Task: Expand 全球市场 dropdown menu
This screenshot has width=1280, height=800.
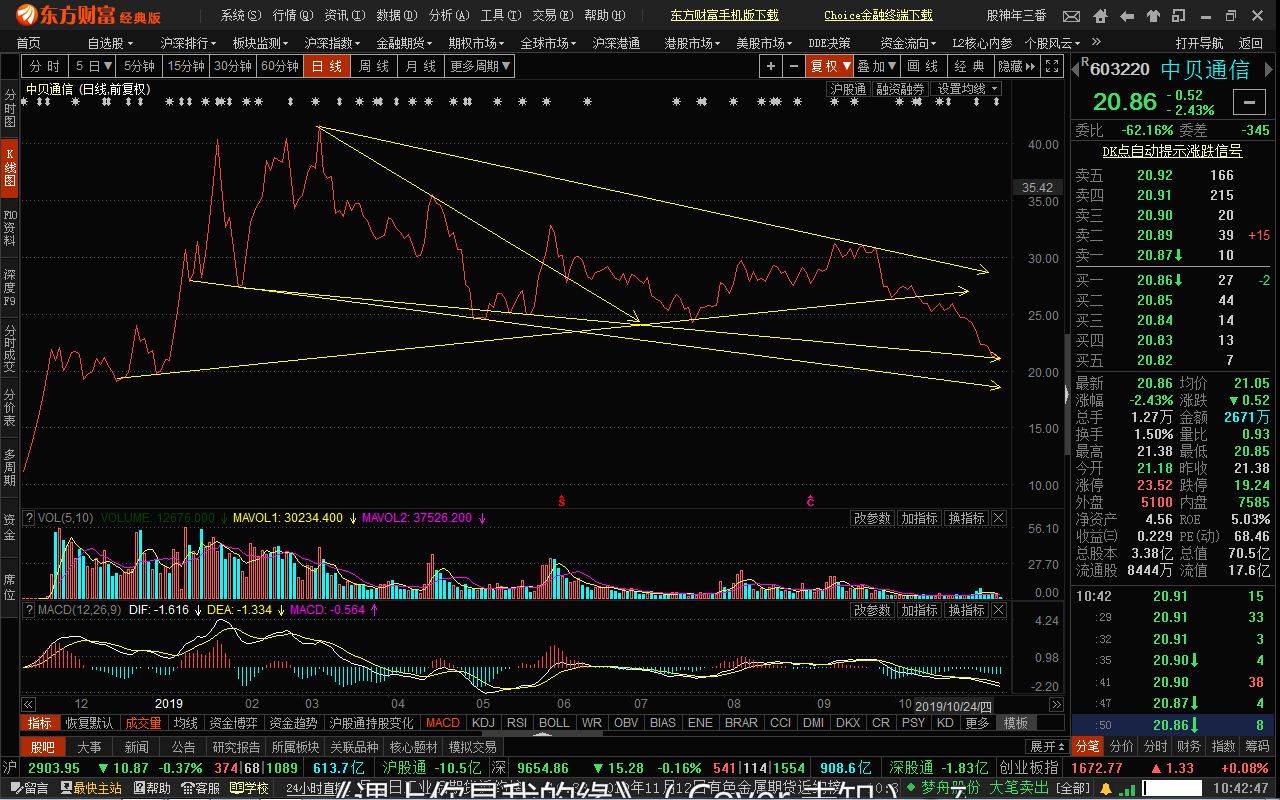Action: [548, 43]
